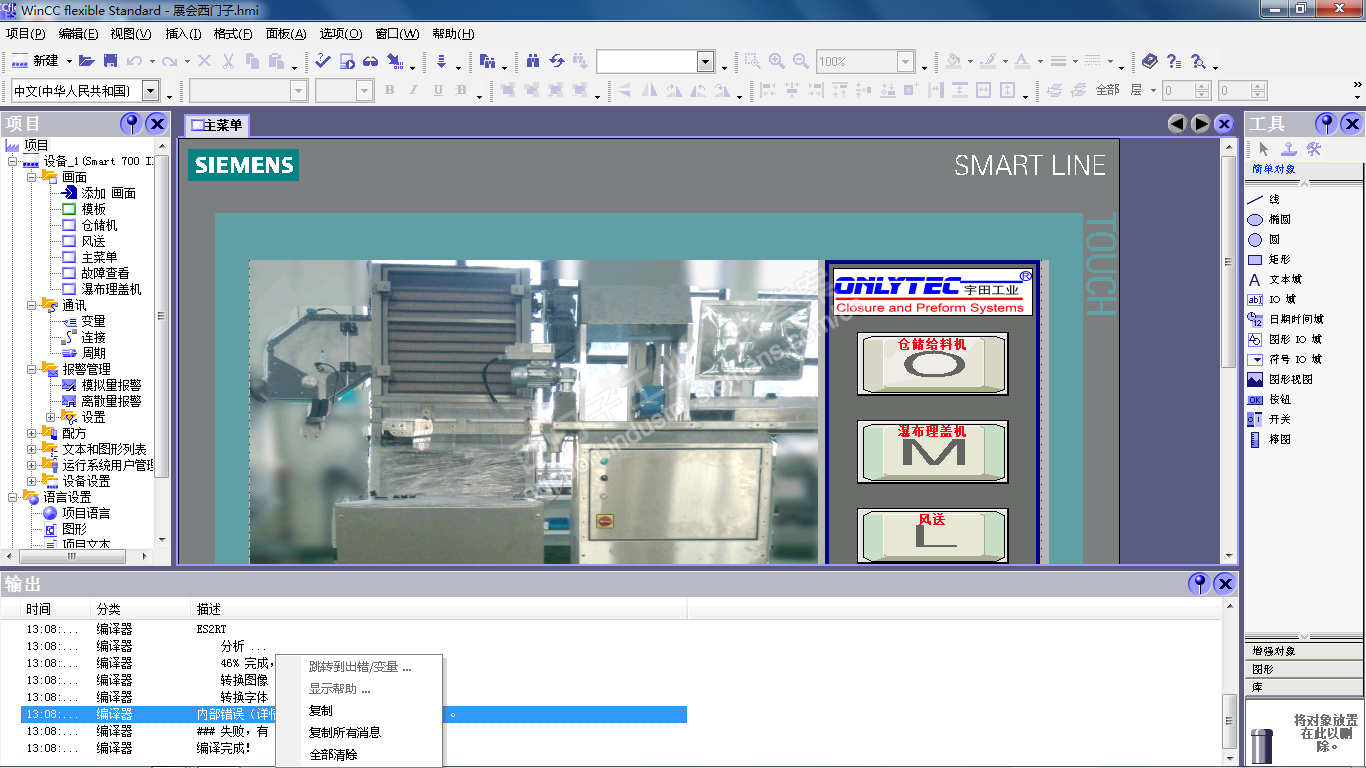The width and height of the screenshot is (1366, 768).
Task: Select the Text field (文本域) tool
Action: (x=1284, y=279)
